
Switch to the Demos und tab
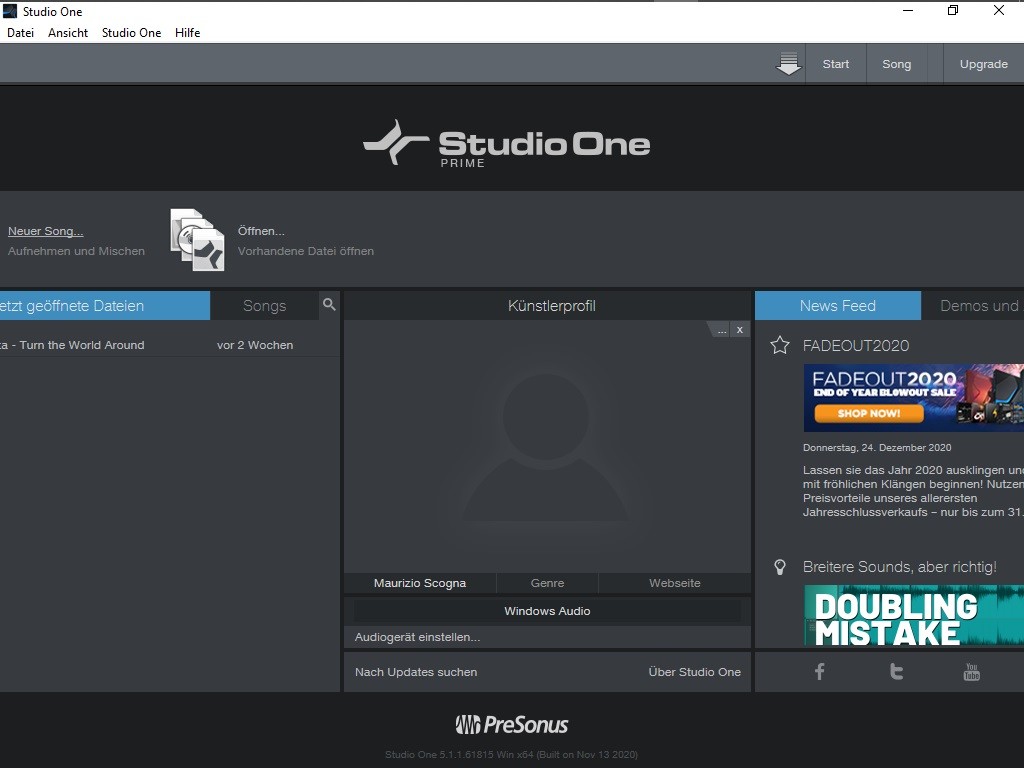[x=973, y=306]
